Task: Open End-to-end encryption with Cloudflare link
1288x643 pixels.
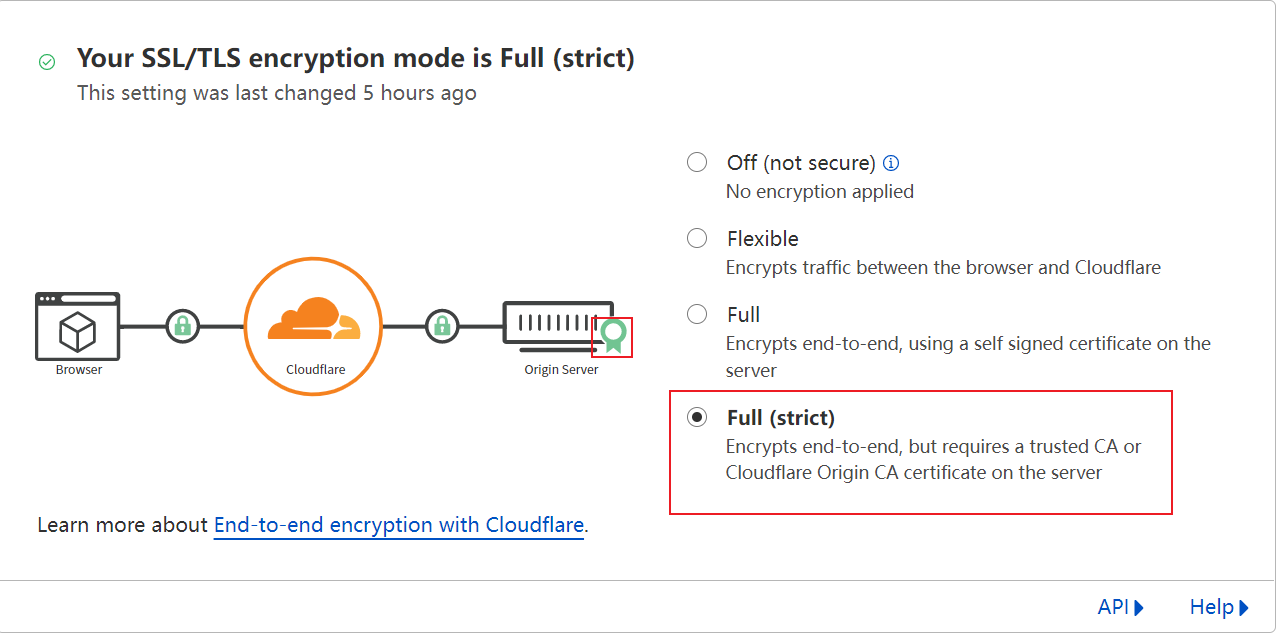Action: point(398,525)
